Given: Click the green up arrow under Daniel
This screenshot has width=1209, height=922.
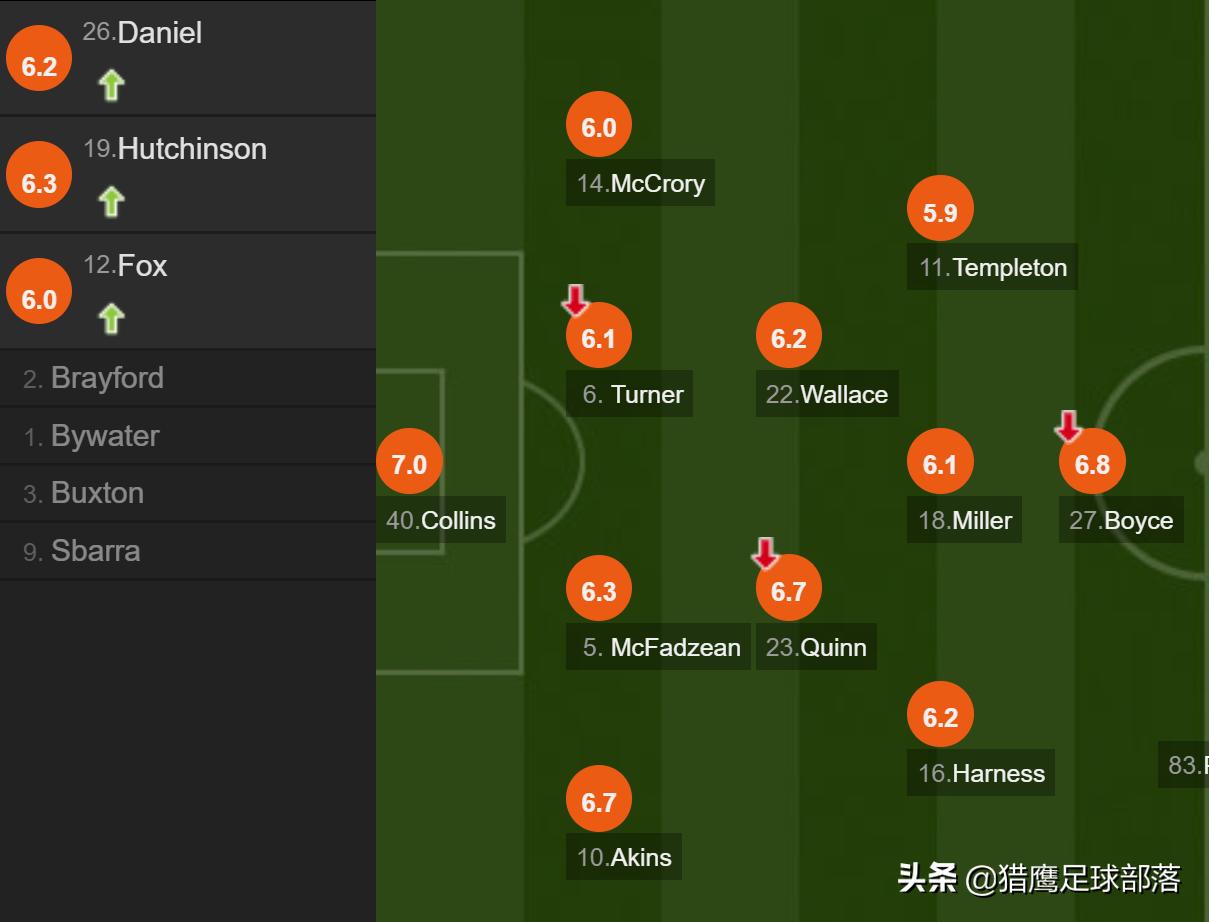Looking at the screenshot, I should tap(112, 86).
